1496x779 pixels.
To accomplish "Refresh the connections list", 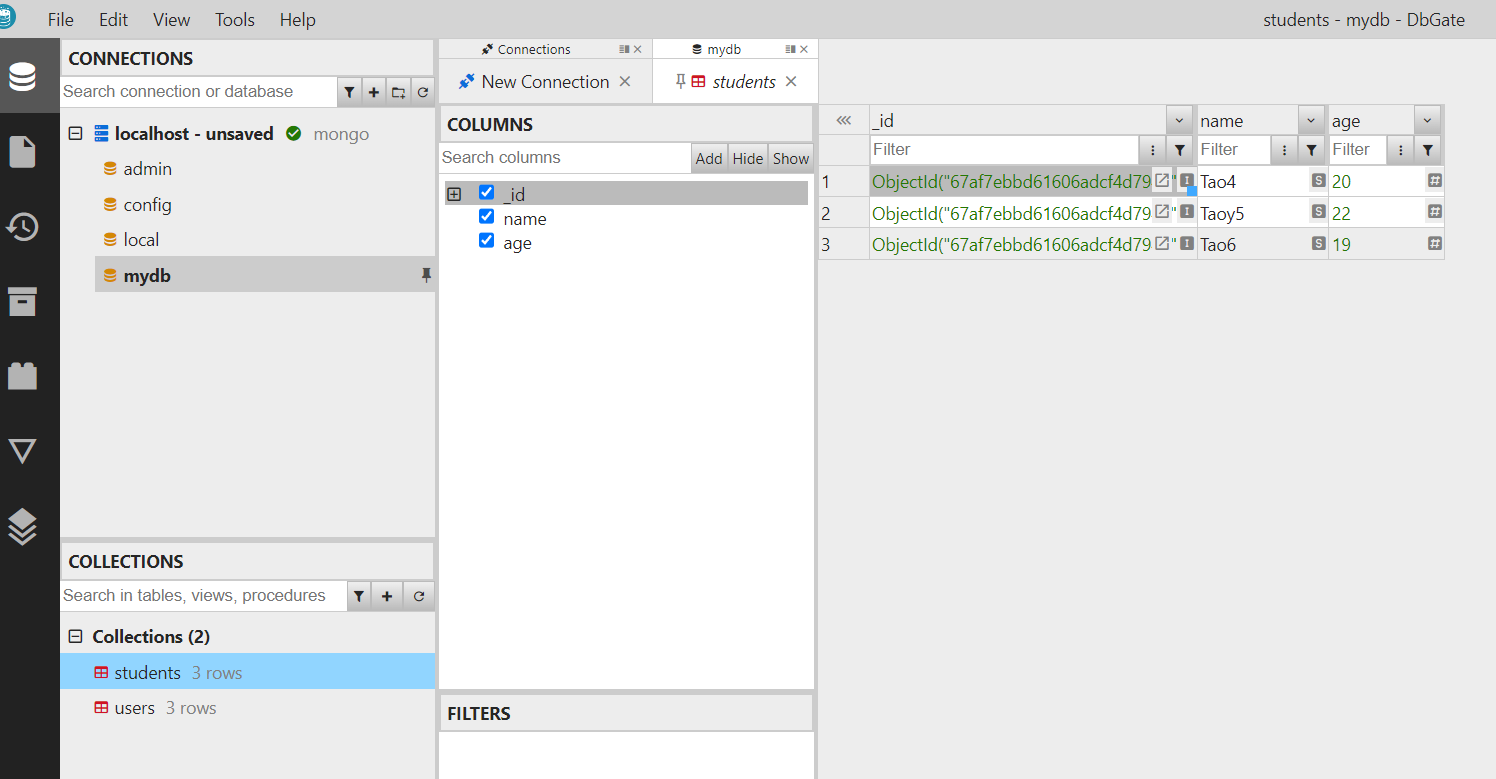I will point(423,92).
